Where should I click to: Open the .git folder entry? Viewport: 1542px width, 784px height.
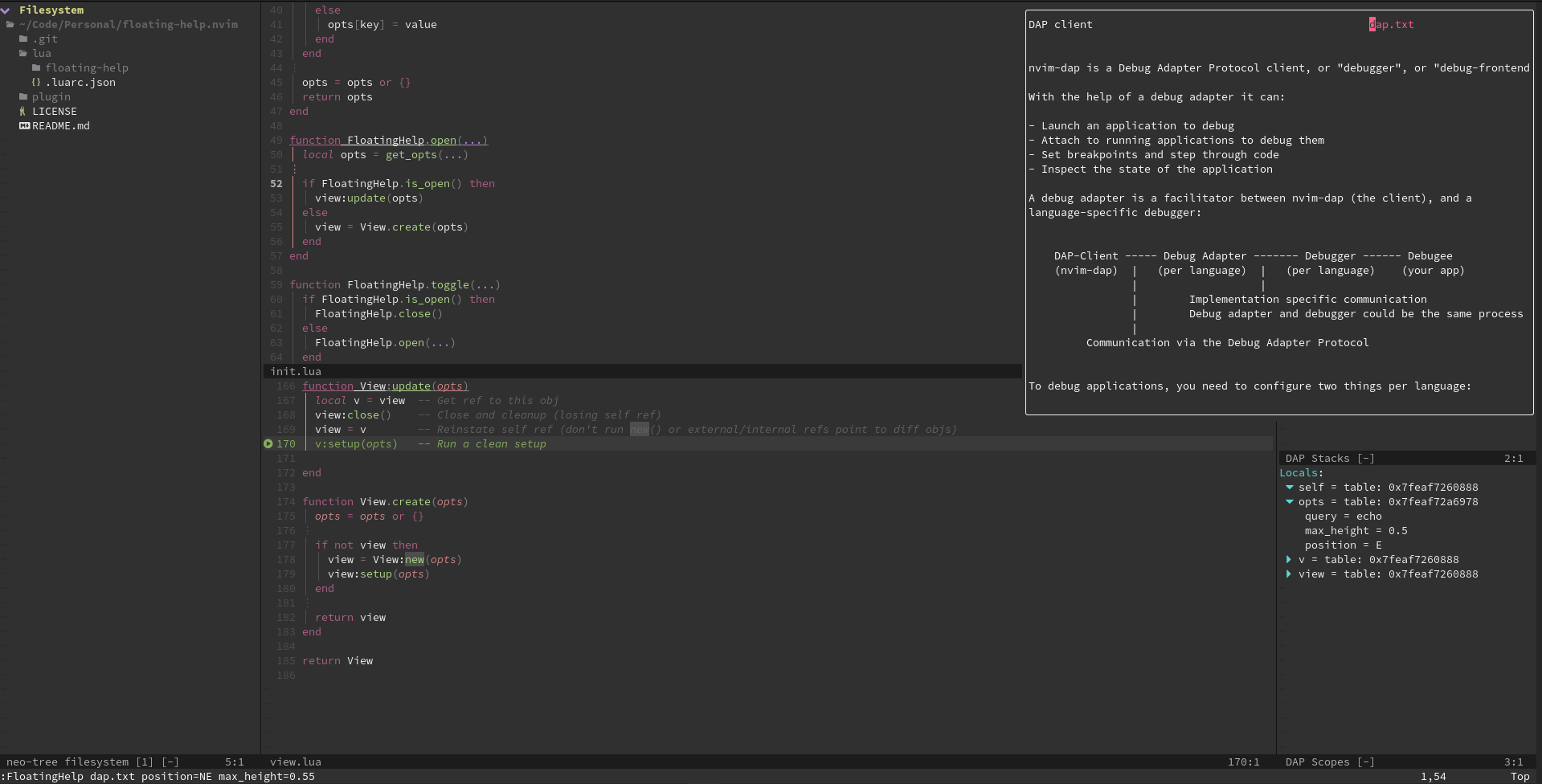pyautogui.click(x=45, y=39)
